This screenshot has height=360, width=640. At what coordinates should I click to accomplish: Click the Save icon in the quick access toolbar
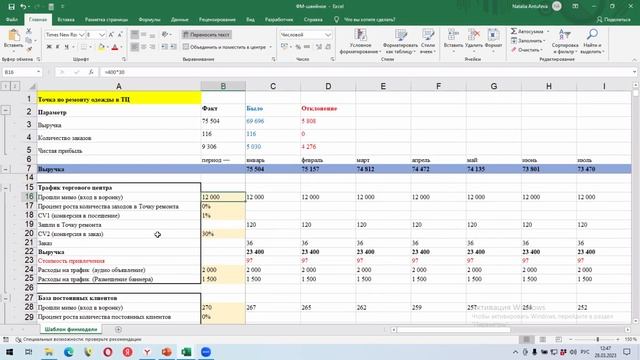11,7
